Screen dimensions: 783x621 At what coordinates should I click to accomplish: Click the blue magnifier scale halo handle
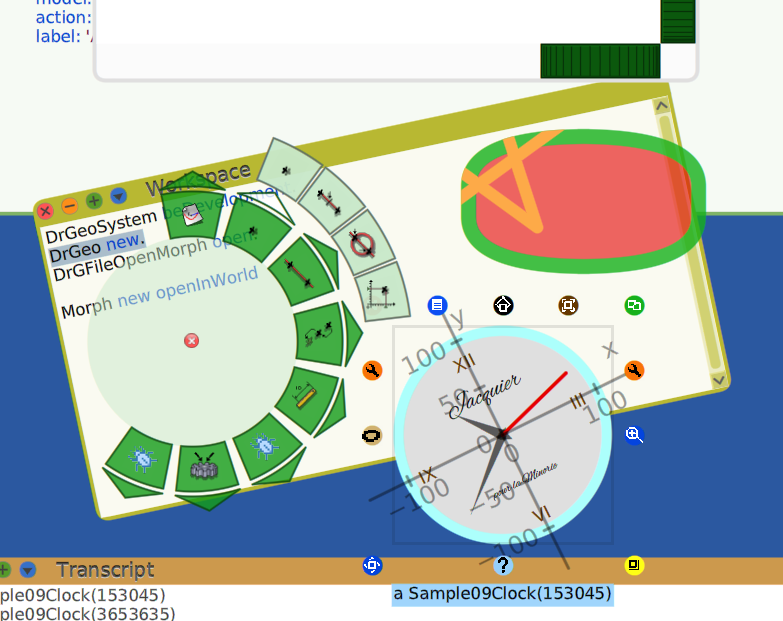(634, 435)
